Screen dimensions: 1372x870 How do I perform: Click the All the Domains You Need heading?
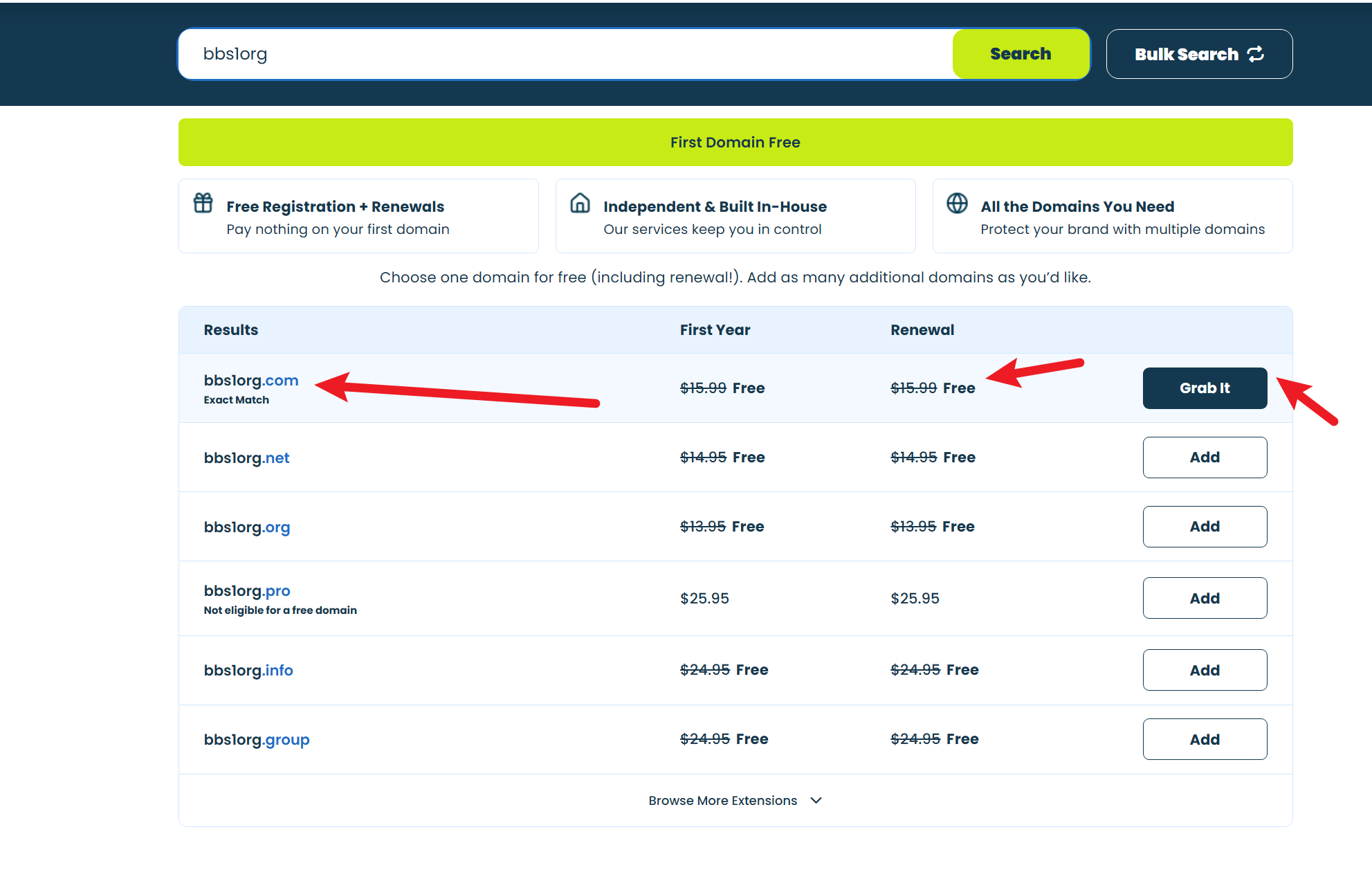tap(1077, 206)
